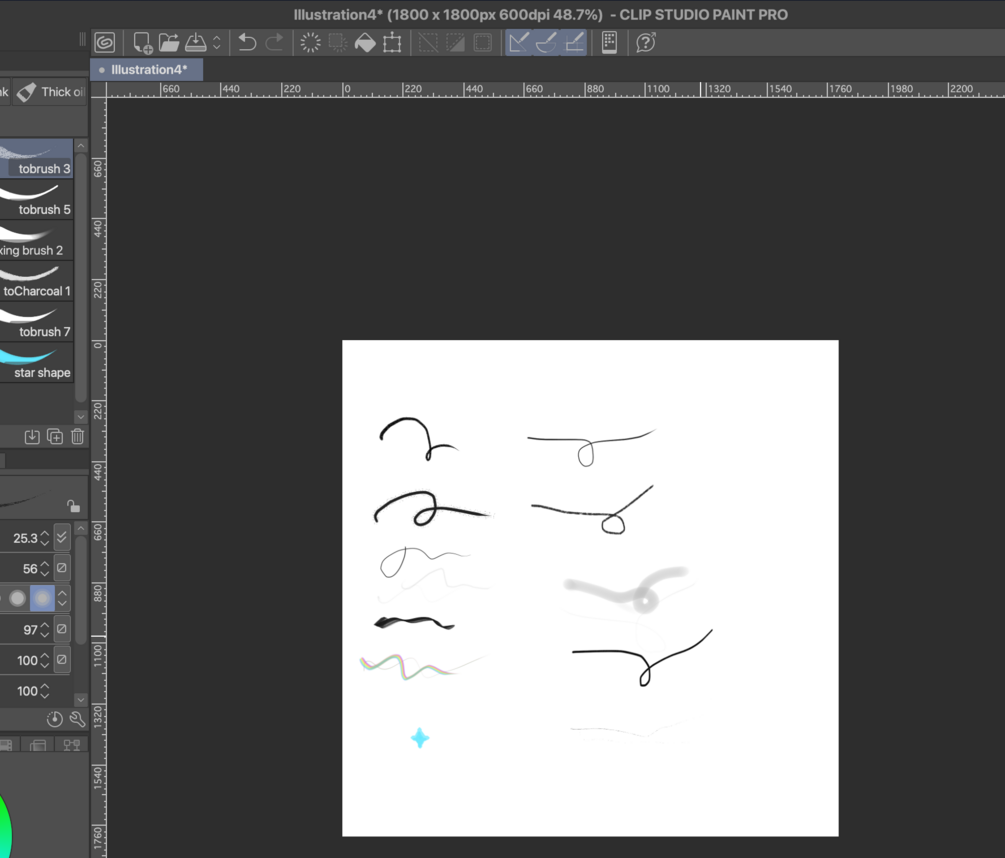Click the Delete sub tool trash icon
This screenshot has width=1005, height=858.
pyautogui.click(x=78, y=437)
